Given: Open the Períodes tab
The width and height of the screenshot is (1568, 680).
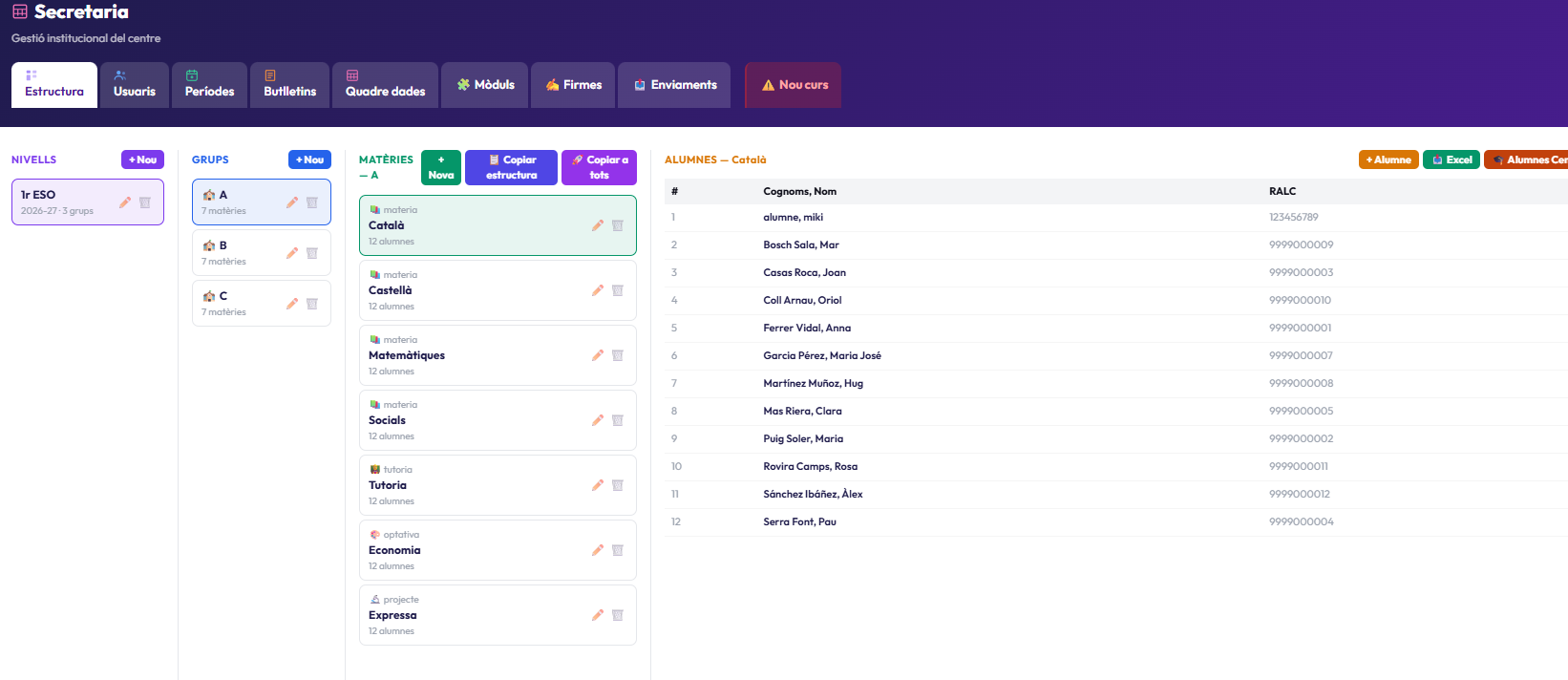Looking at the screenshot, I should (x=210, y=85).
